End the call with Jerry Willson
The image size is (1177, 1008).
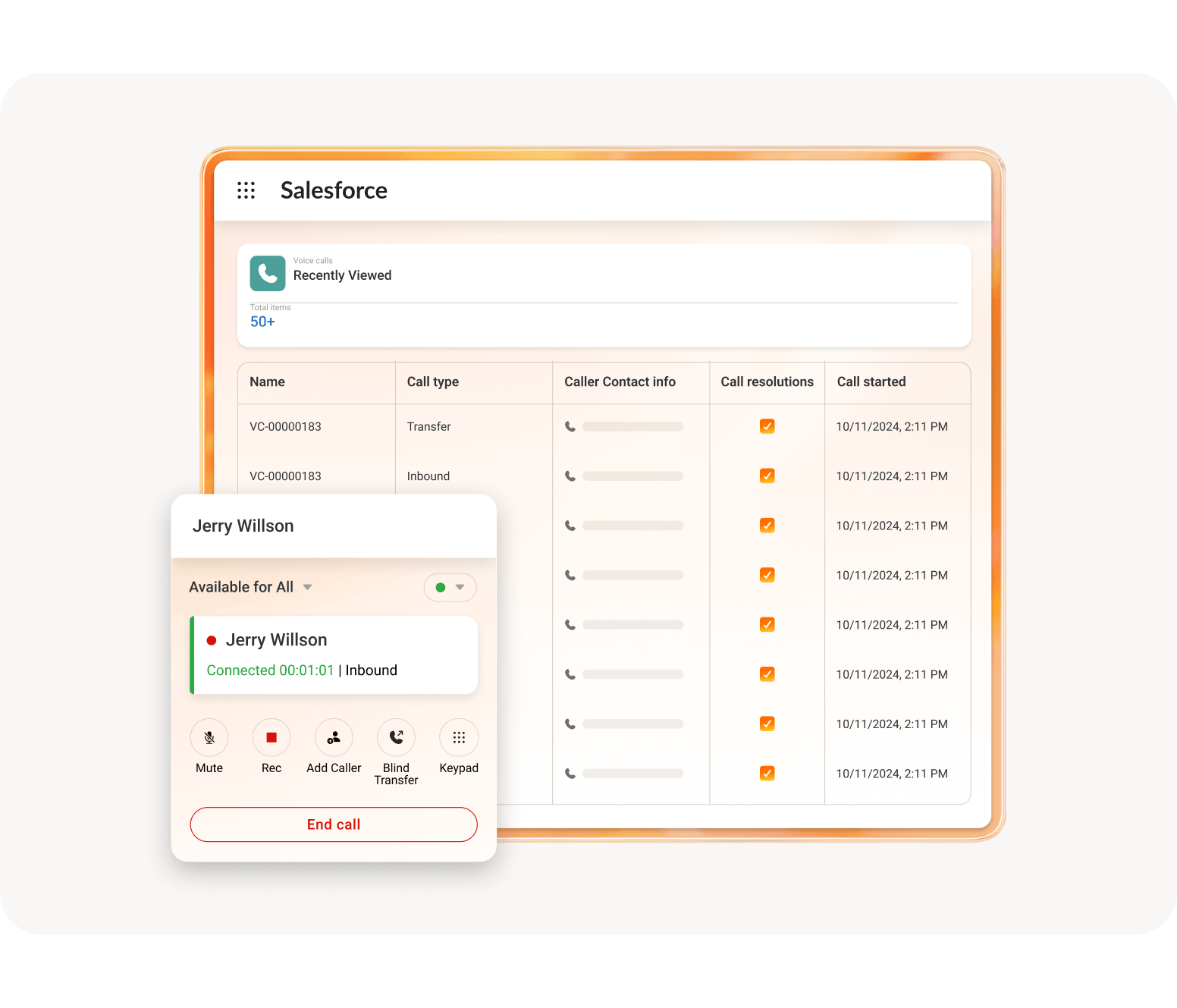(x=334, y=824)
